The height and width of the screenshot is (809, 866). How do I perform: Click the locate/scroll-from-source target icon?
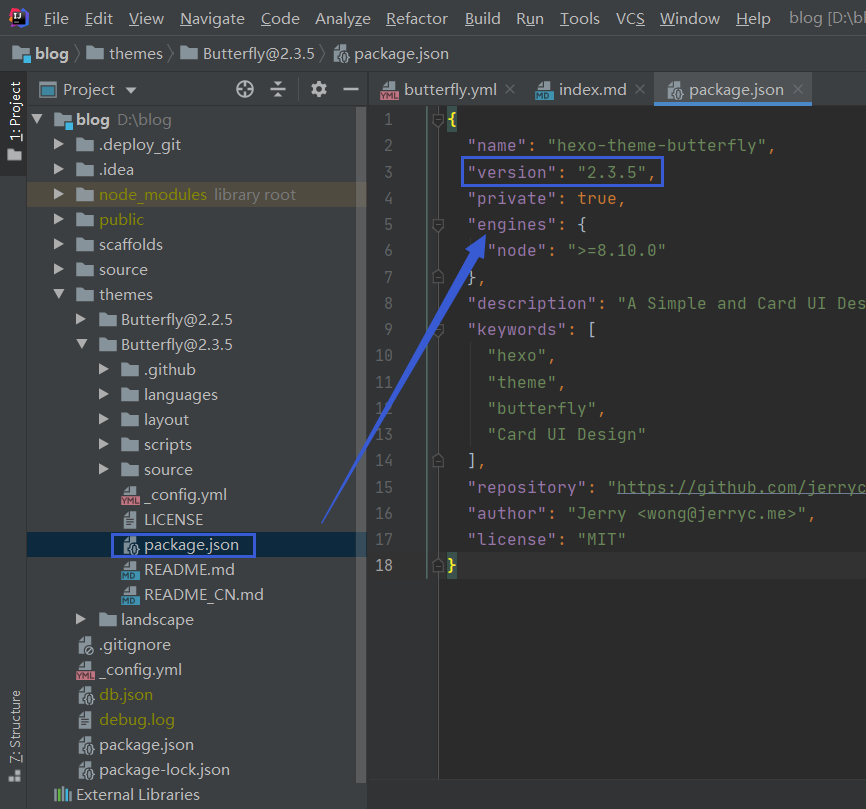[245, 89]
